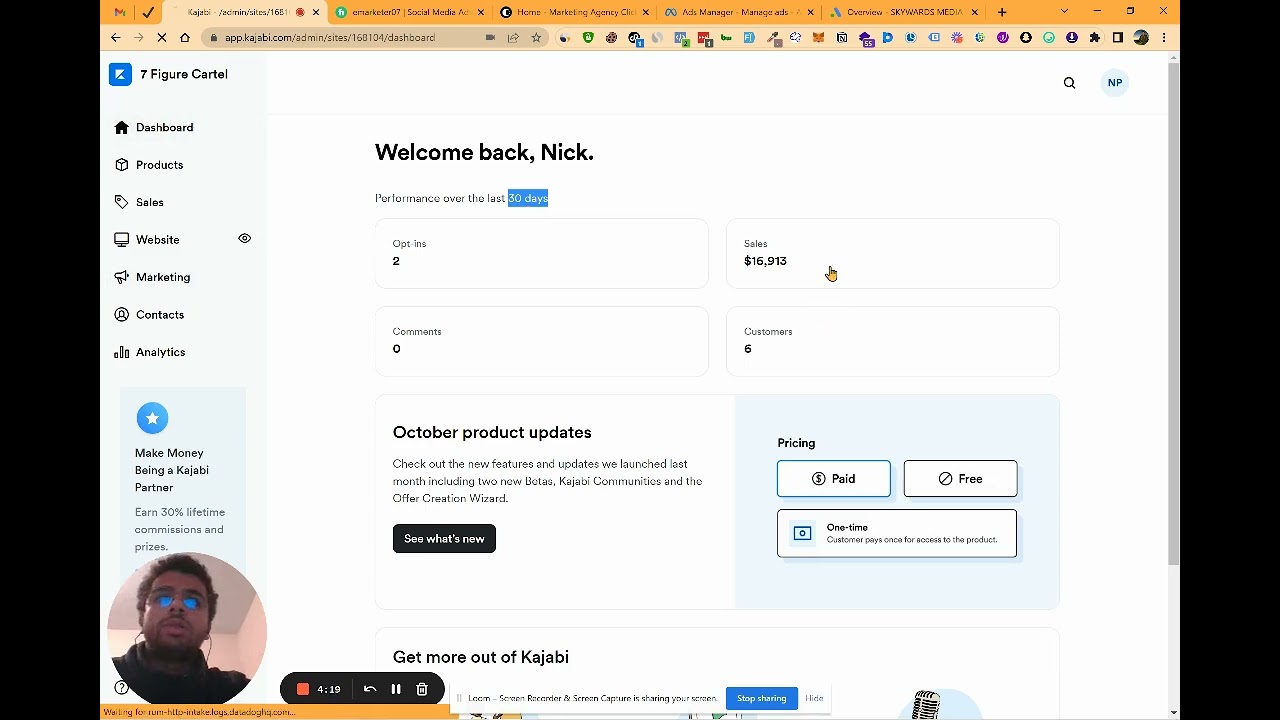Click the address bar URL

[330, 37]
